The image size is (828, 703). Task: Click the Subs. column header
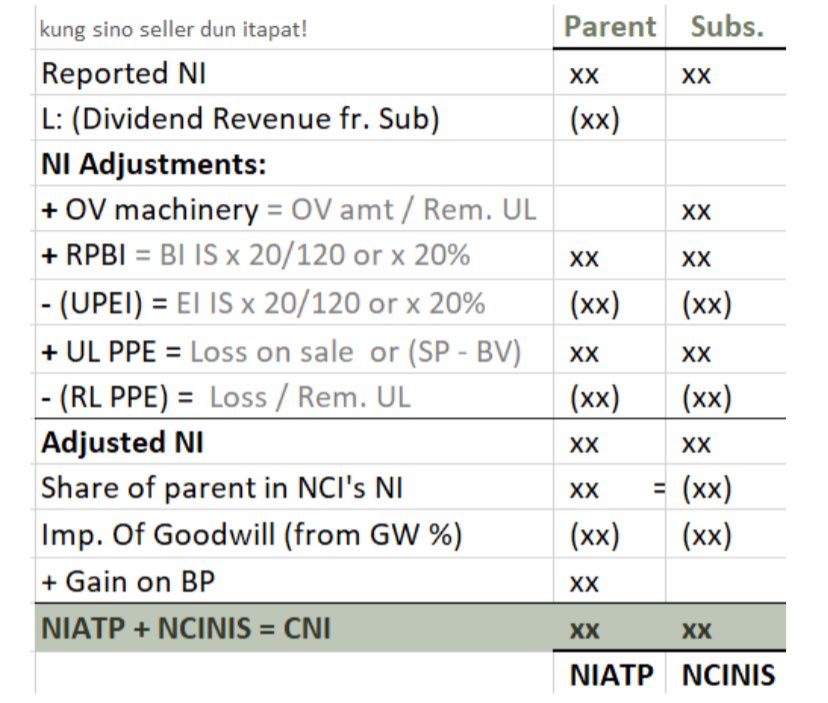pos(726,27)
